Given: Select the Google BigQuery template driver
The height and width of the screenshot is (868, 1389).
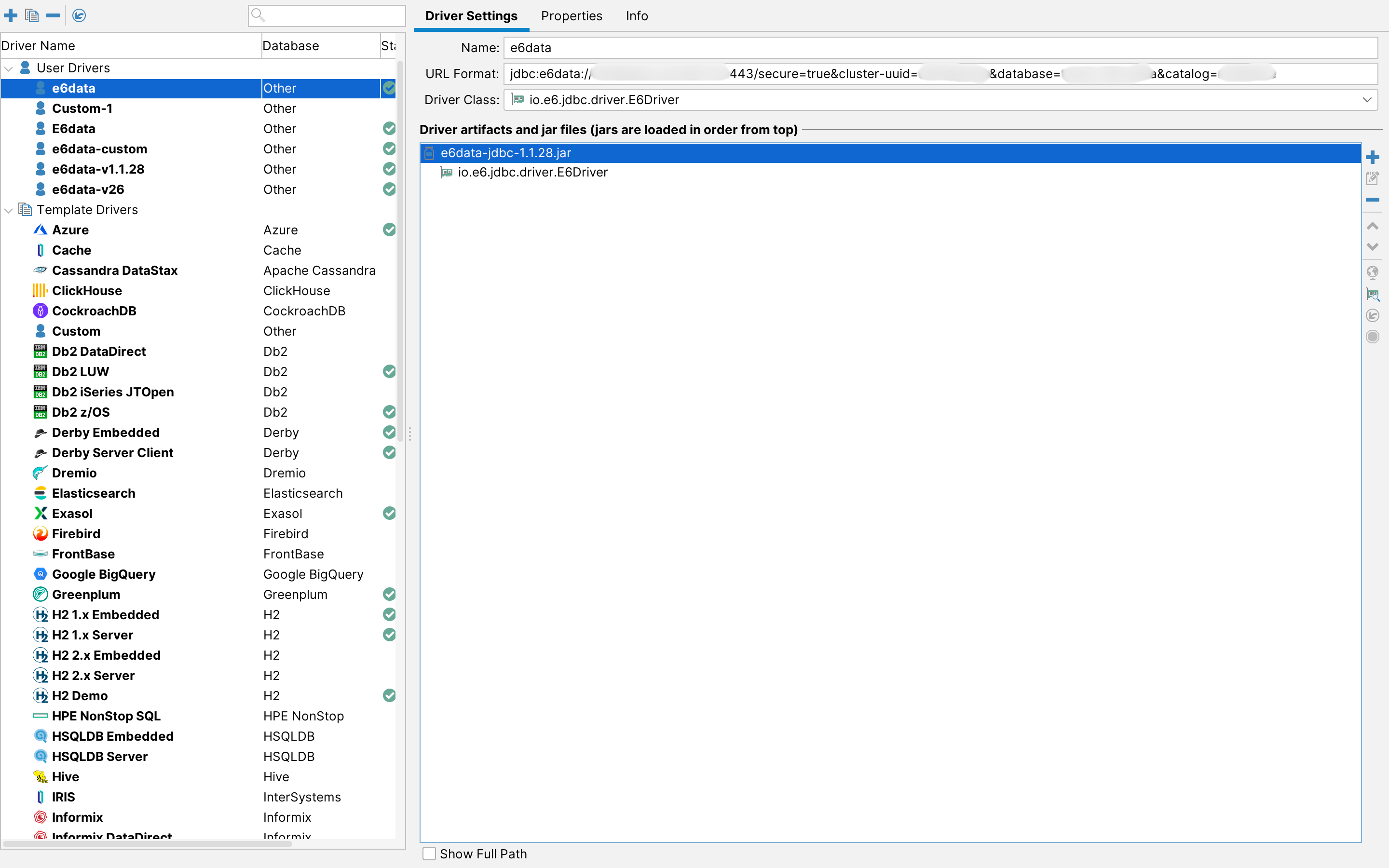Looking at the screenshot, I should 103,574.
